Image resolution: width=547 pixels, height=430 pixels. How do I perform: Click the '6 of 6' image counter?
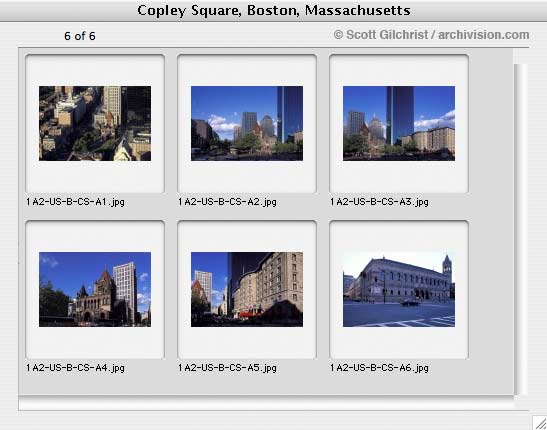click(x=80, y=36)
